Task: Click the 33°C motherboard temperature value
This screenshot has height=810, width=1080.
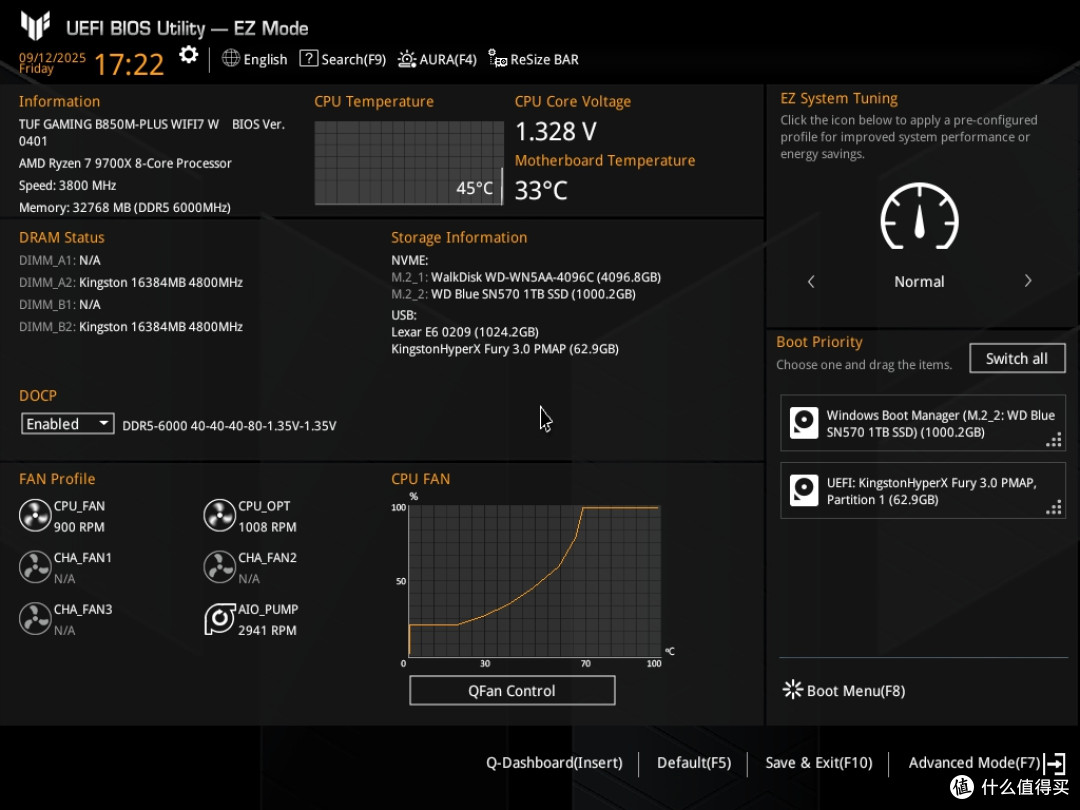Action: pos(541,190)
